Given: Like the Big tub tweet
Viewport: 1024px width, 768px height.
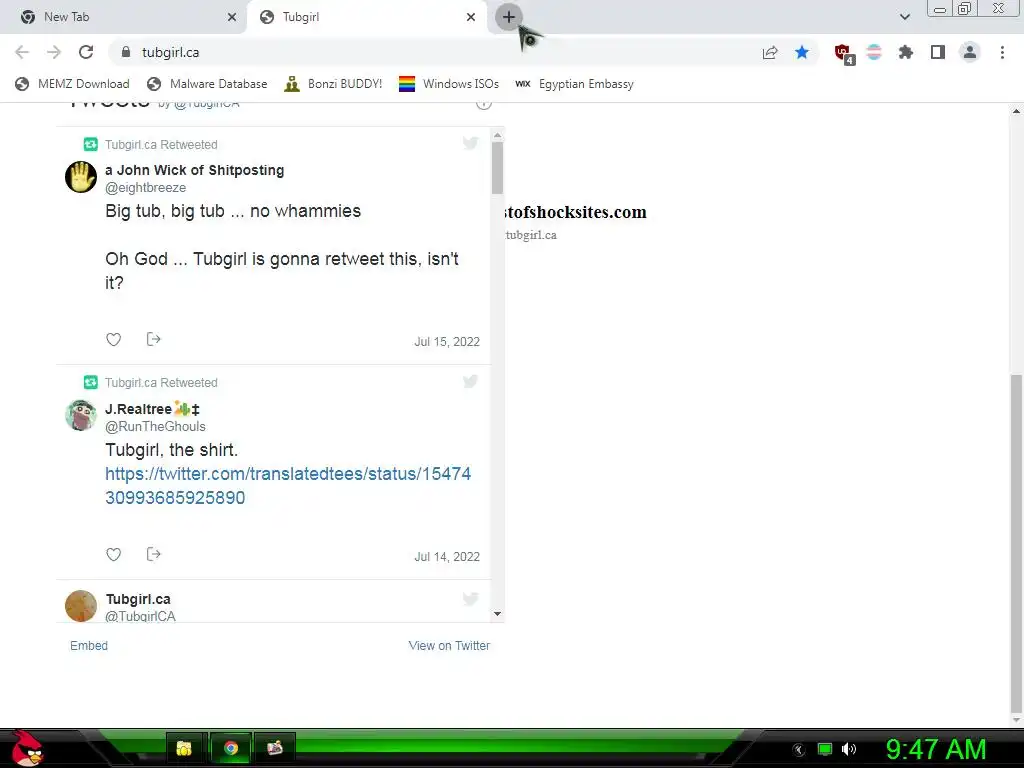Looking at the screenshot, I should 114,340.
